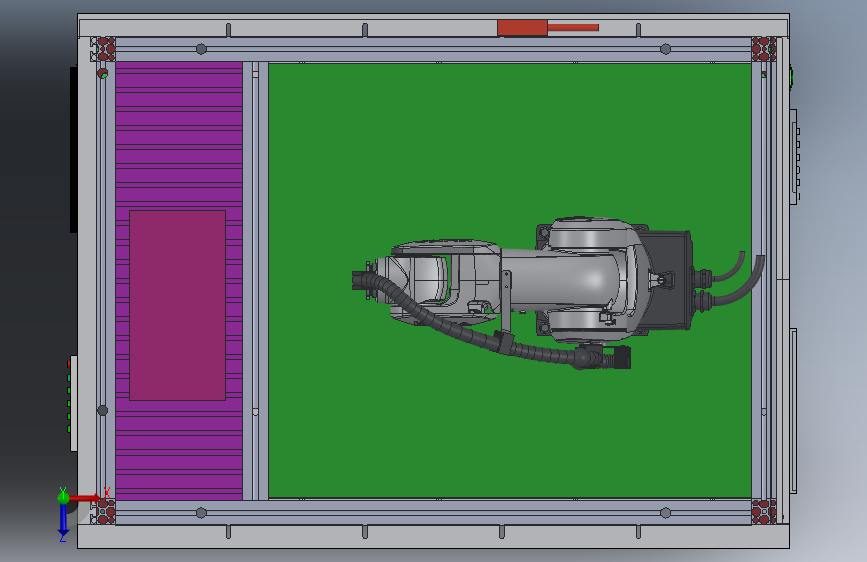The width and height of the screenshot is (867, 562).
Task: Select the bottom-left corner bracket near the triad
Action: (x=103, y=512)
